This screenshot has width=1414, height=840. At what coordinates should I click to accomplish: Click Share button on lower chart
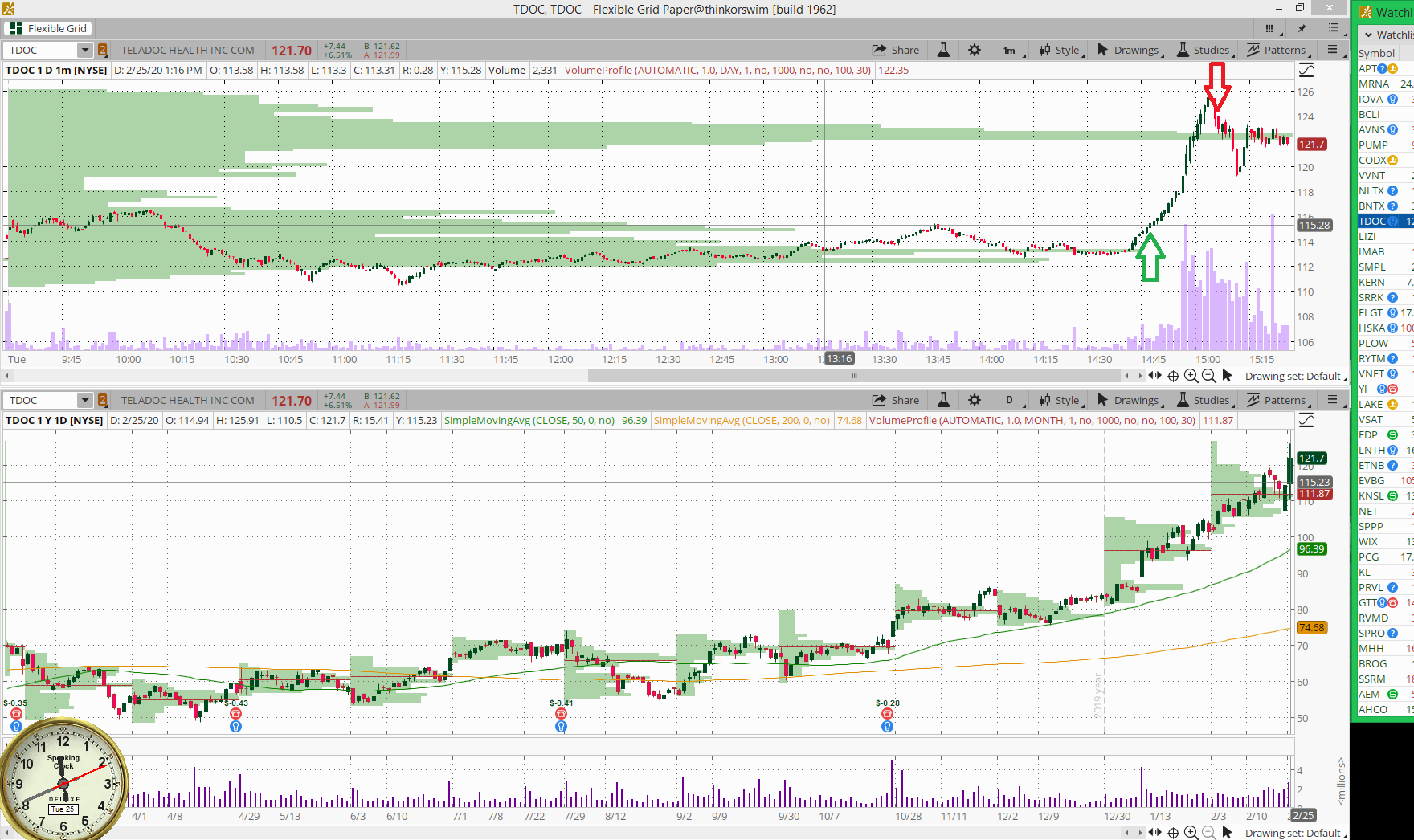pyautogui.click(x=896, y=400)
